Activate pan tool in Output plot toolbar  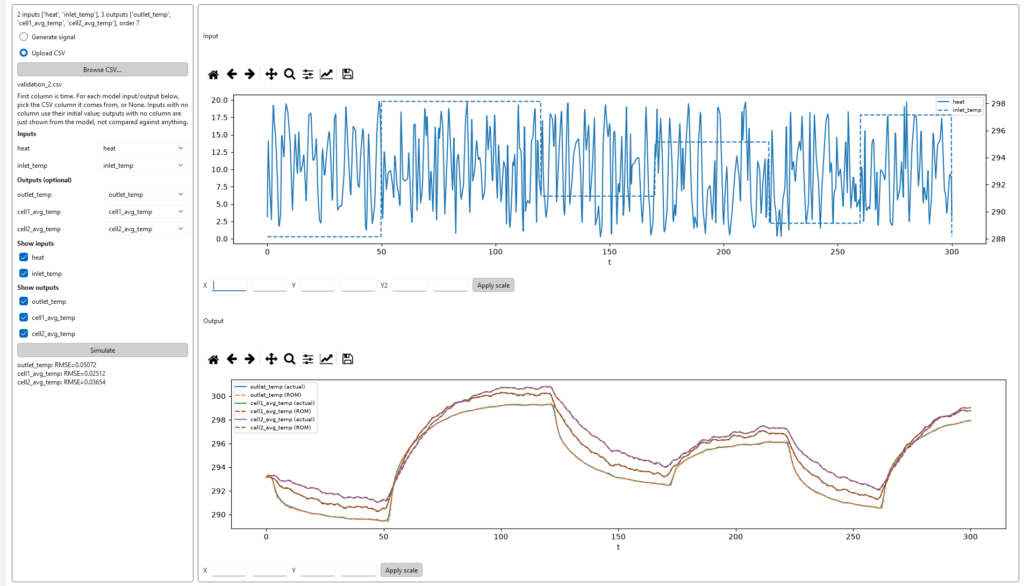coord(271,359)
